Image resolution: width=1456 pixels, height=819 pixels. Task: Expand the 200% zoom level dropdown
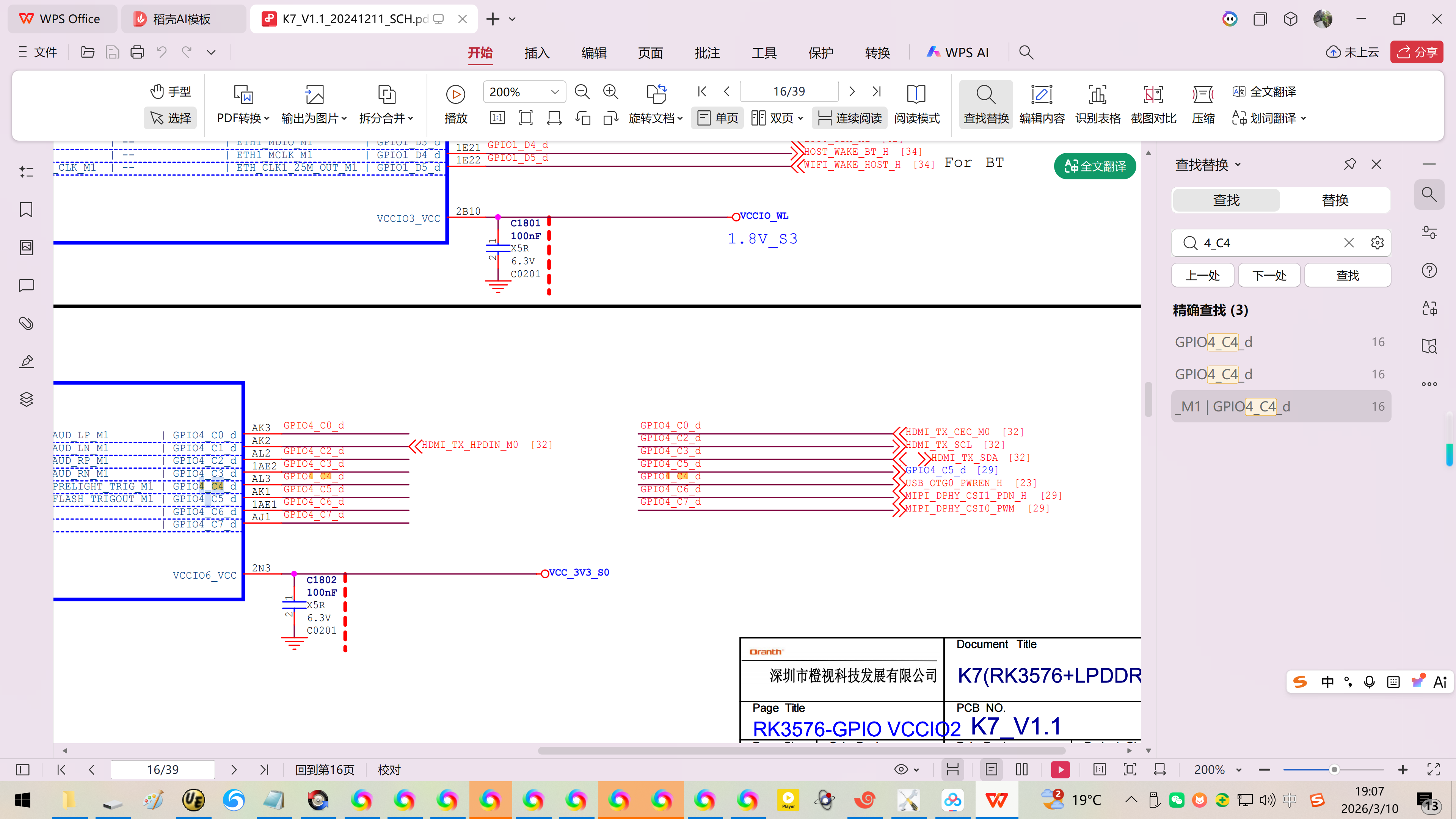[554, 92]
